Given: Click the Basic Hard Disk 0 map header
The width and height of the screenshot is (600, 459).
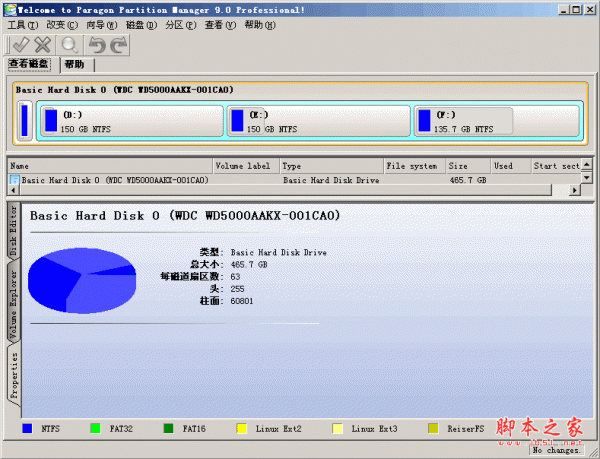Looking at the screenshot, I should 124,90.
